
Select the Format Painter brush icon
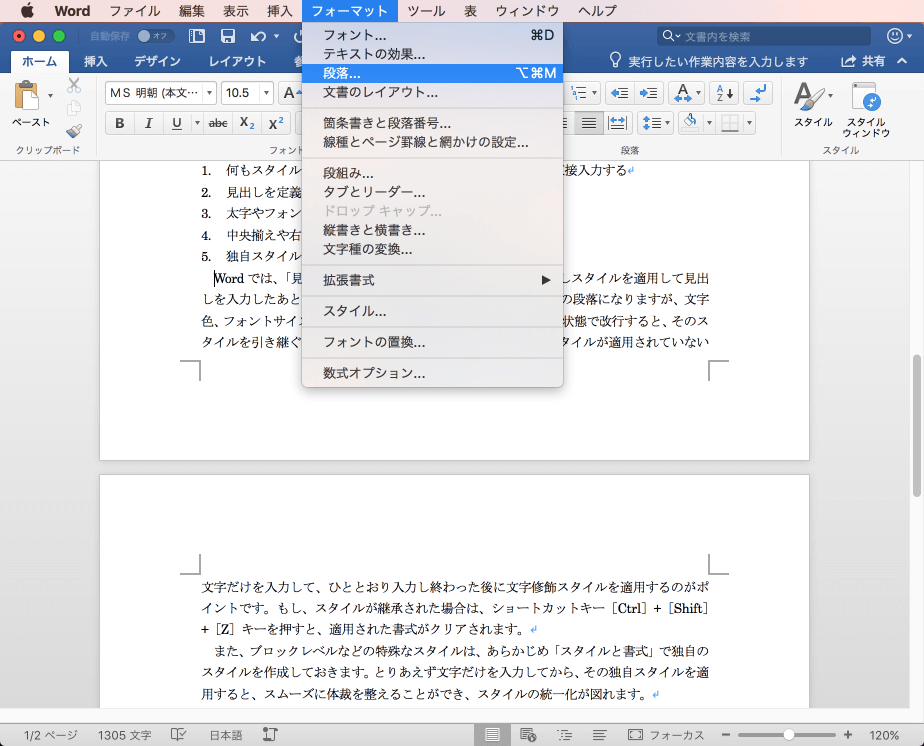(74, 130)
